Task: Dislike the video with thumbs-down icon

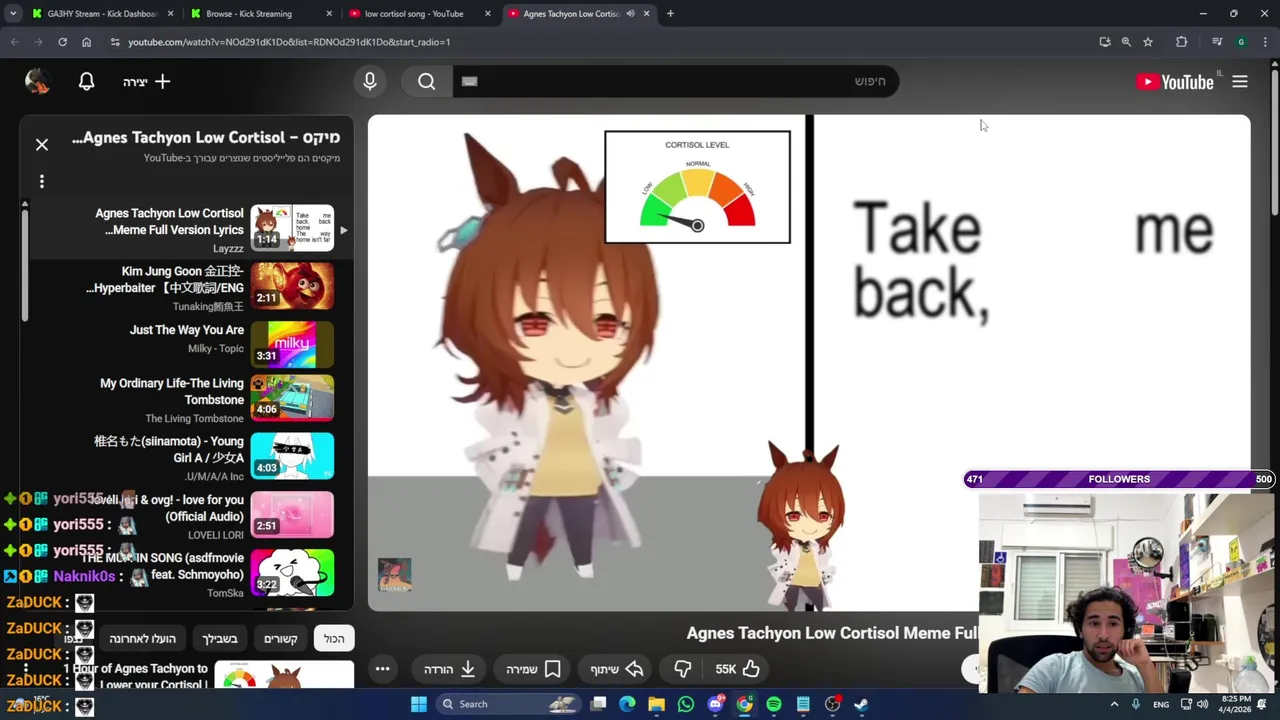Action: (683, 669)
